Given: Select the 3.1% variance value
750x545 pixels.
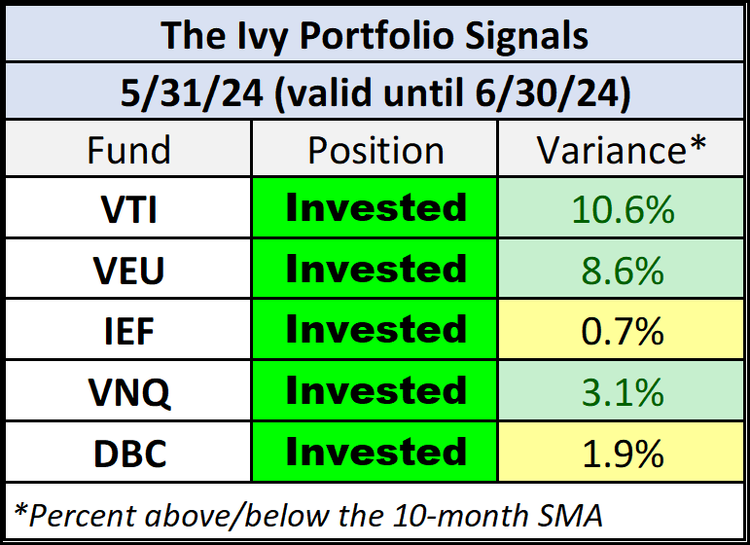Looking at the screenshot, I should (x=622, y=392).
